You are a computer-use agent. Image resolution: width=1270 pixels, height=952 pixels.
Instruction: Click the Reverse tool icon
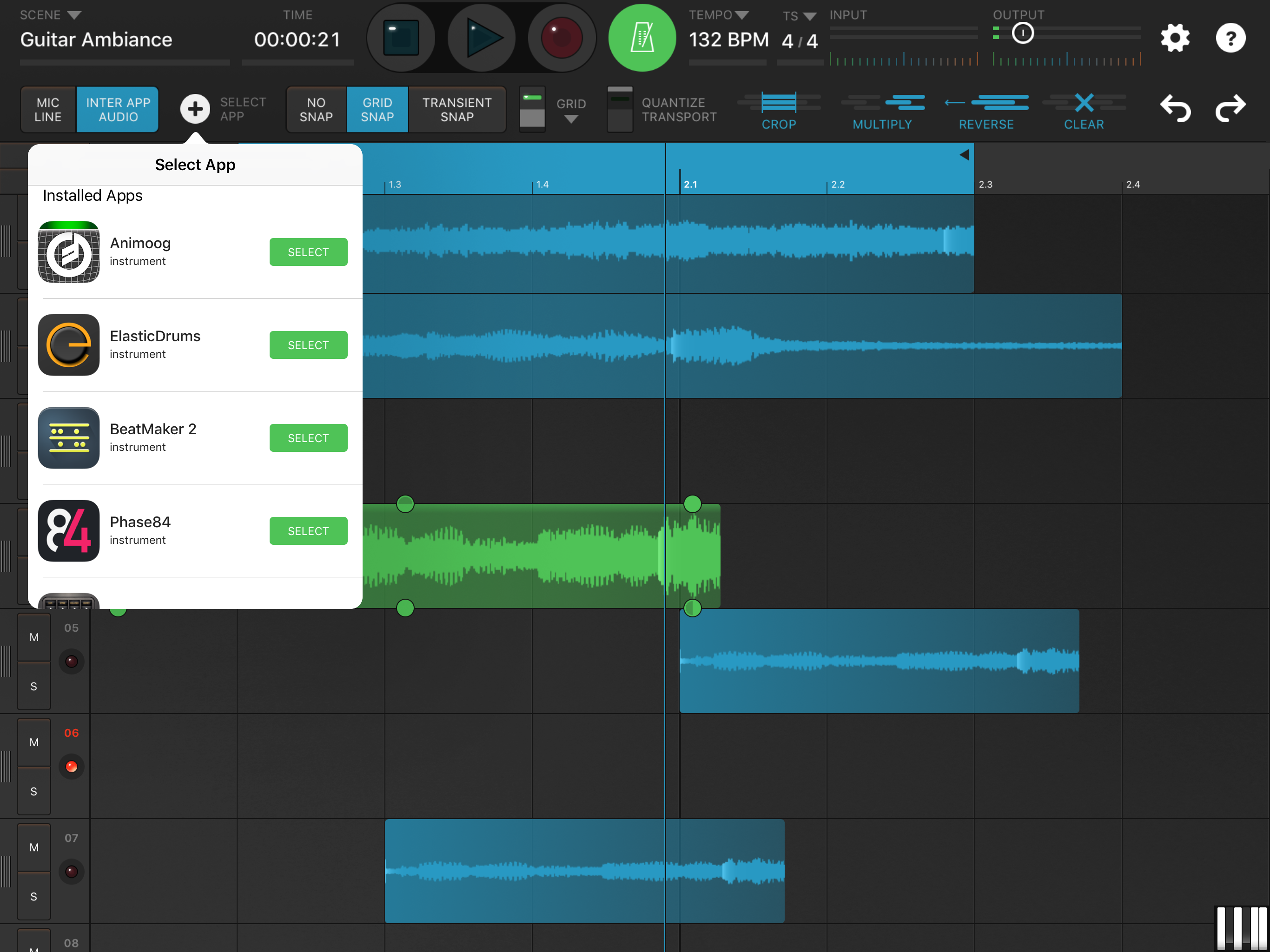point(986,104)
